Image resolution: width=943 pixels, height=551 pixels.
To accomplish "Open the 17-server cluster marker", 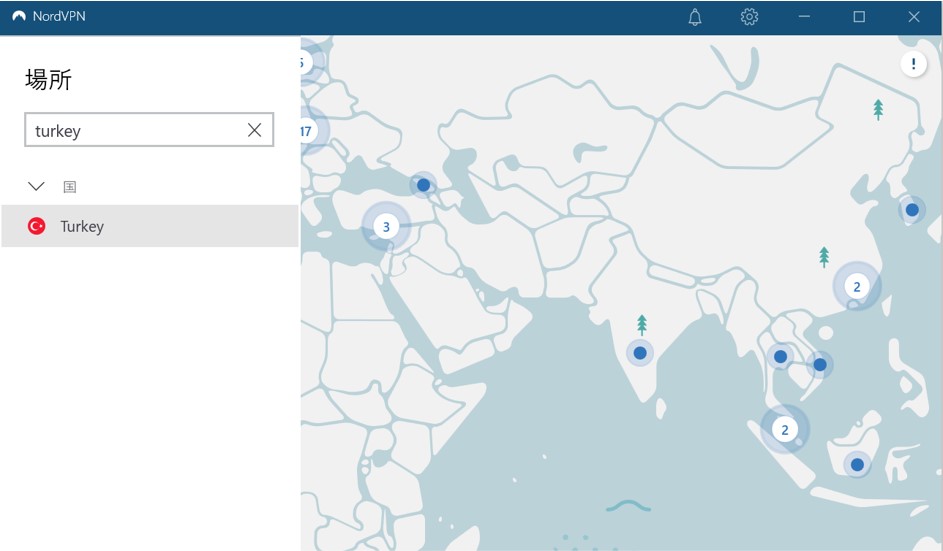I will coord(306,131).
